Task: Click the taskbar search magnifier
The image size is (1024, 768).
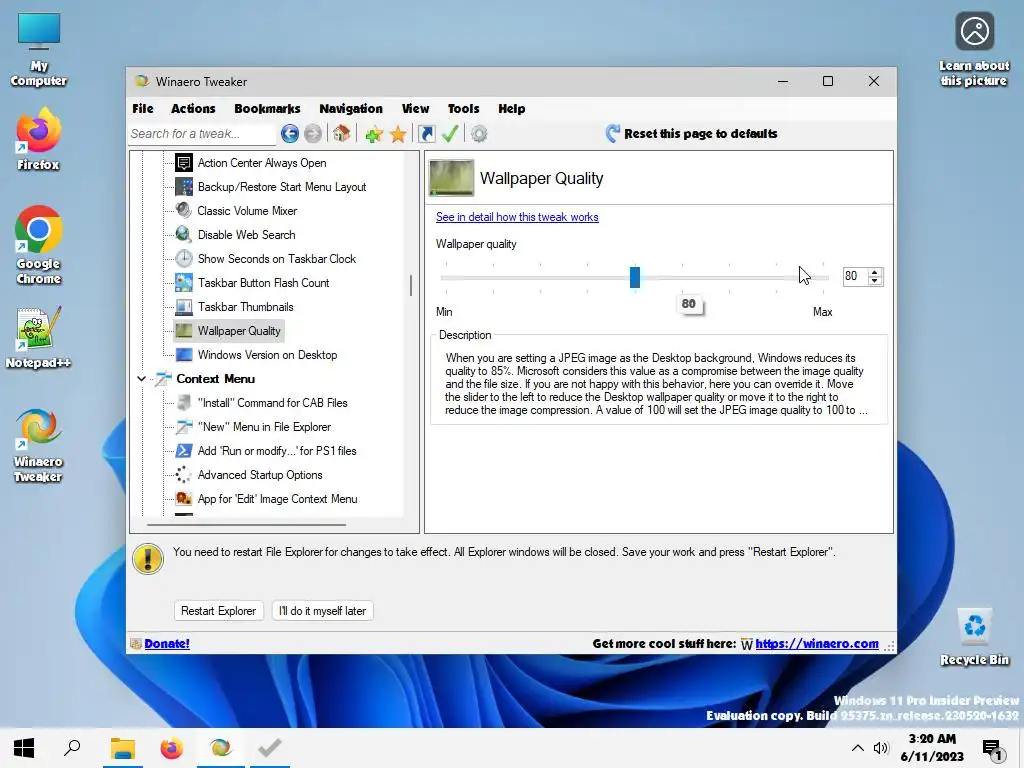Action: coord(72,748)
